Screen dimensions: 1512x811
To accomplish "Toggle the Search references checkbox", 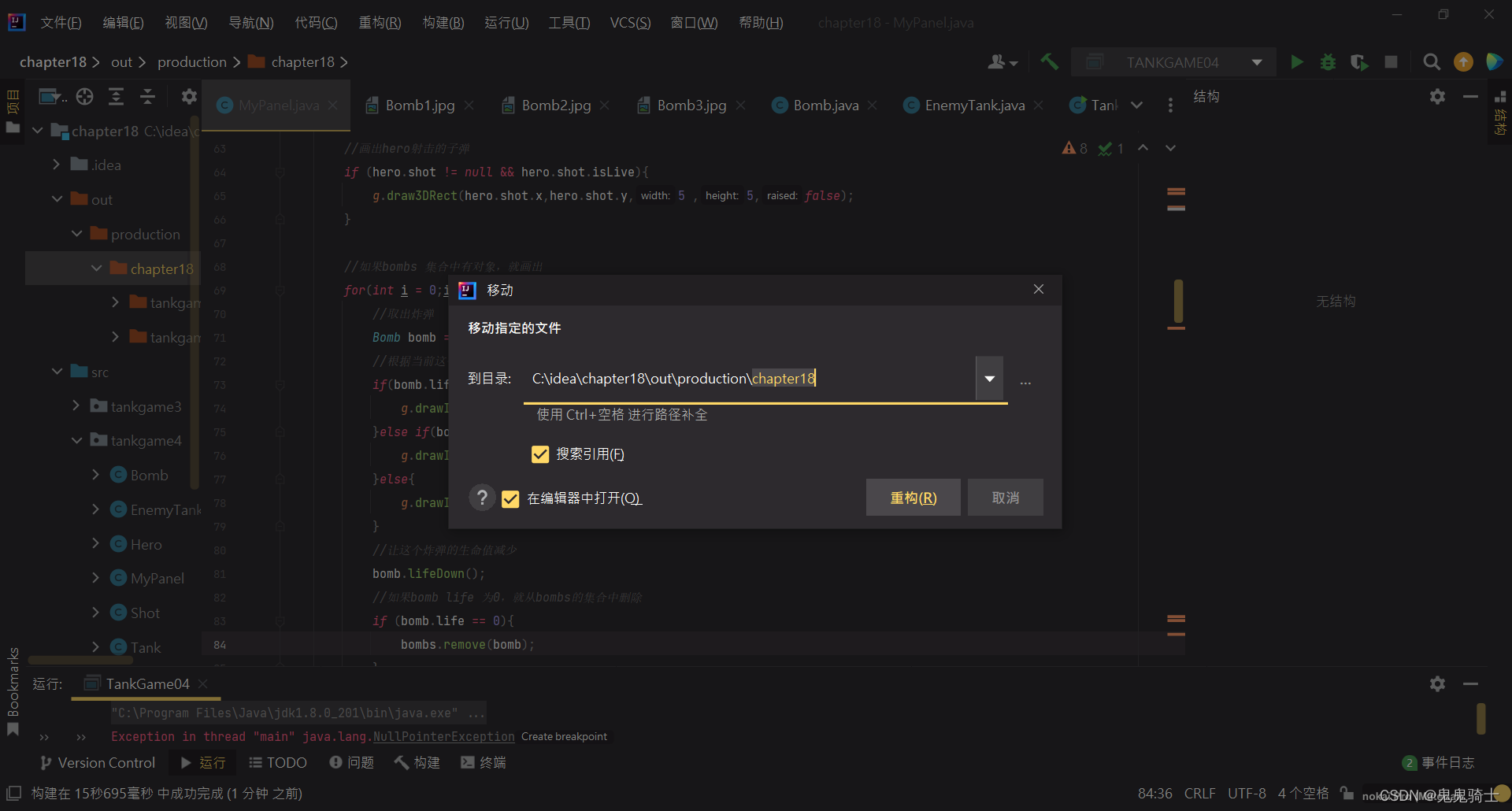I will point(540,454).
